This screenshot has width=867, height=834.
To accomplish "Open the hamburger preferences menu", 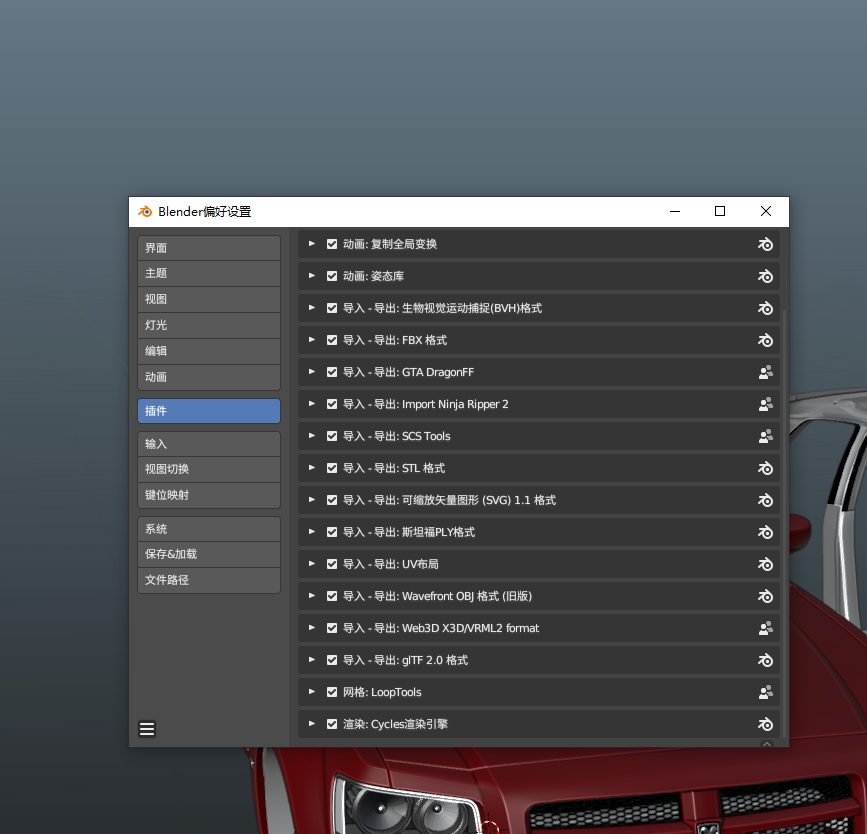I will (147, 729).
